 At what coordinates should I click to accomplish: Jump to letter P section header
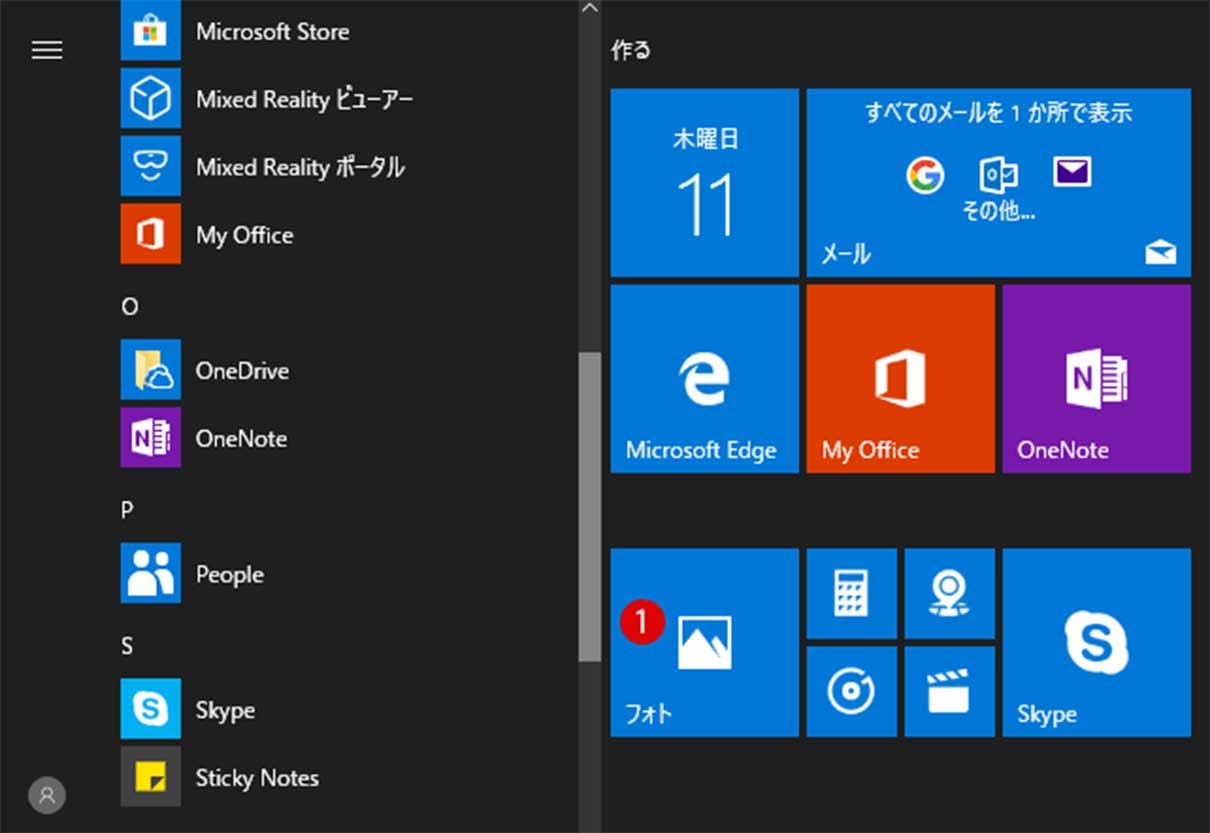pos(127,510)
